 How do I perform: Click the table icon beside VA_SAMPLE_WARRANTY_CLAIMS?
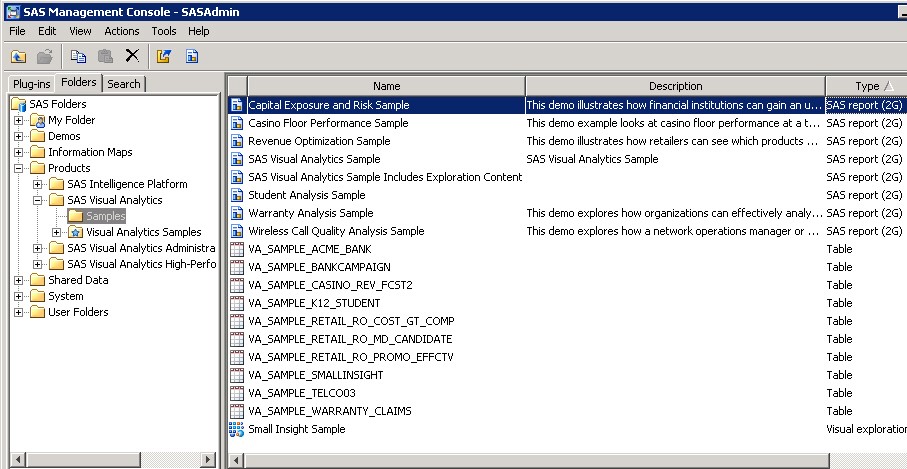point(237,411)
